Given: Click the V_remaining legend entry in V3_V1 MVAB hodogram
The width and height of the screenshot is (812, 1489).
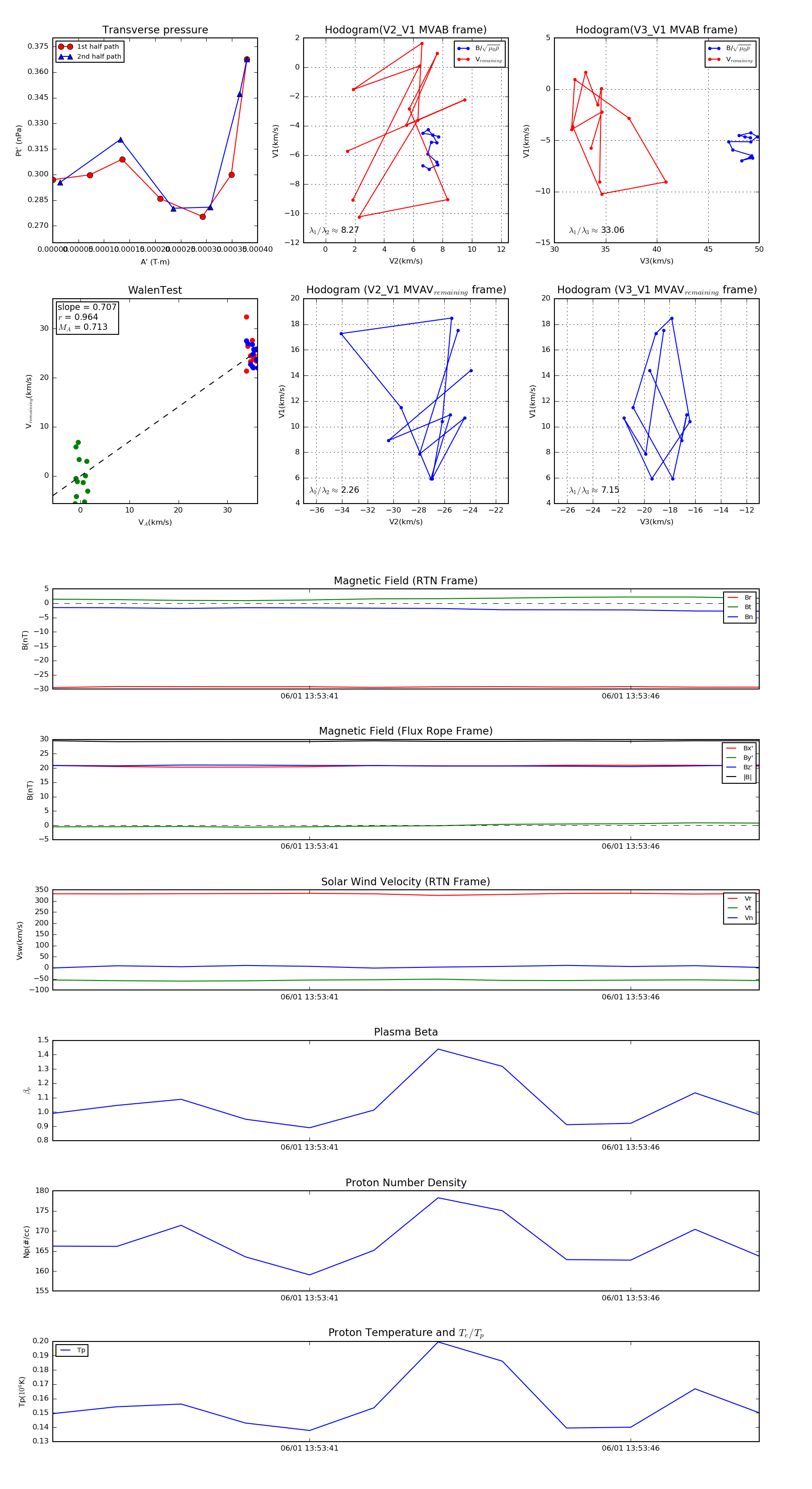Looking at the screenshot, I should pos(730,60).
